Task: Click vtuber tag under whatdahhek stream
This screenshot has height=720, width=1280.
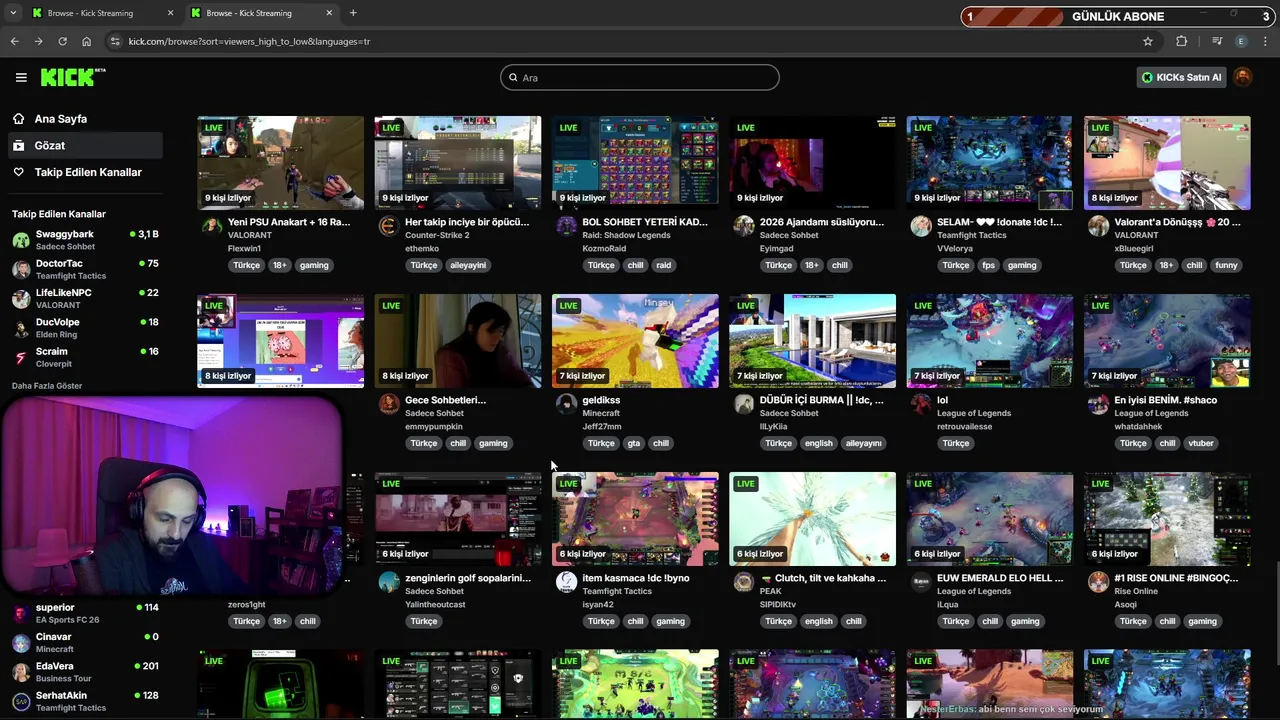Action: tap(1201, 443)
